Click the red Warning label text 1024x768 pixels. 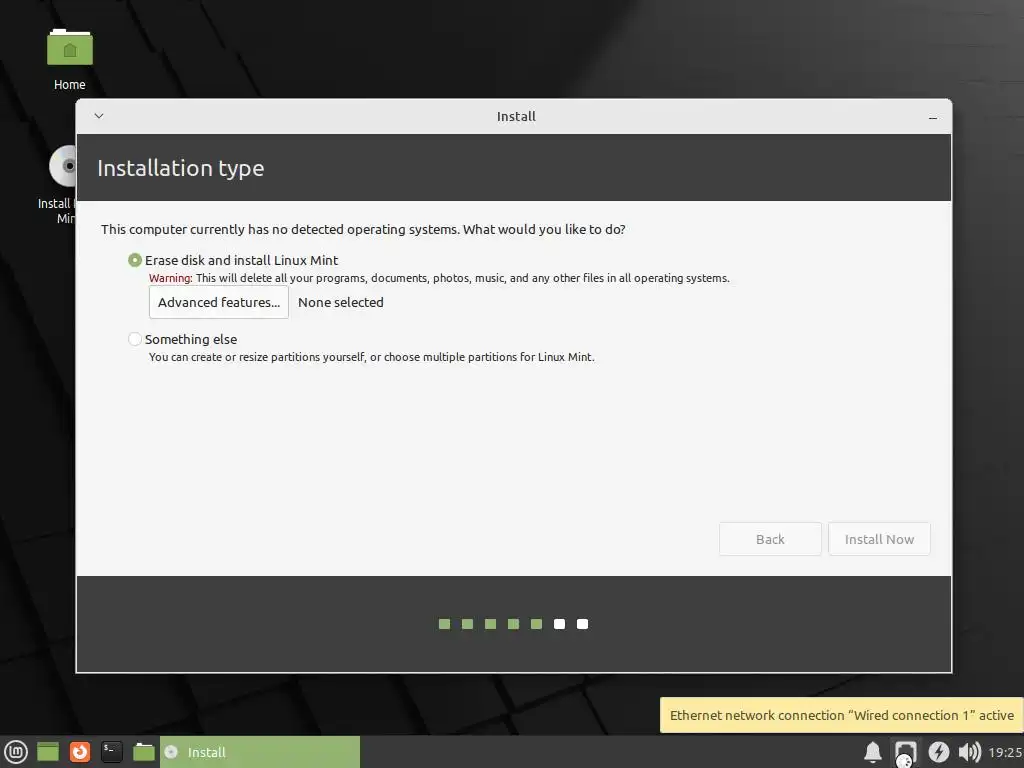170,278
